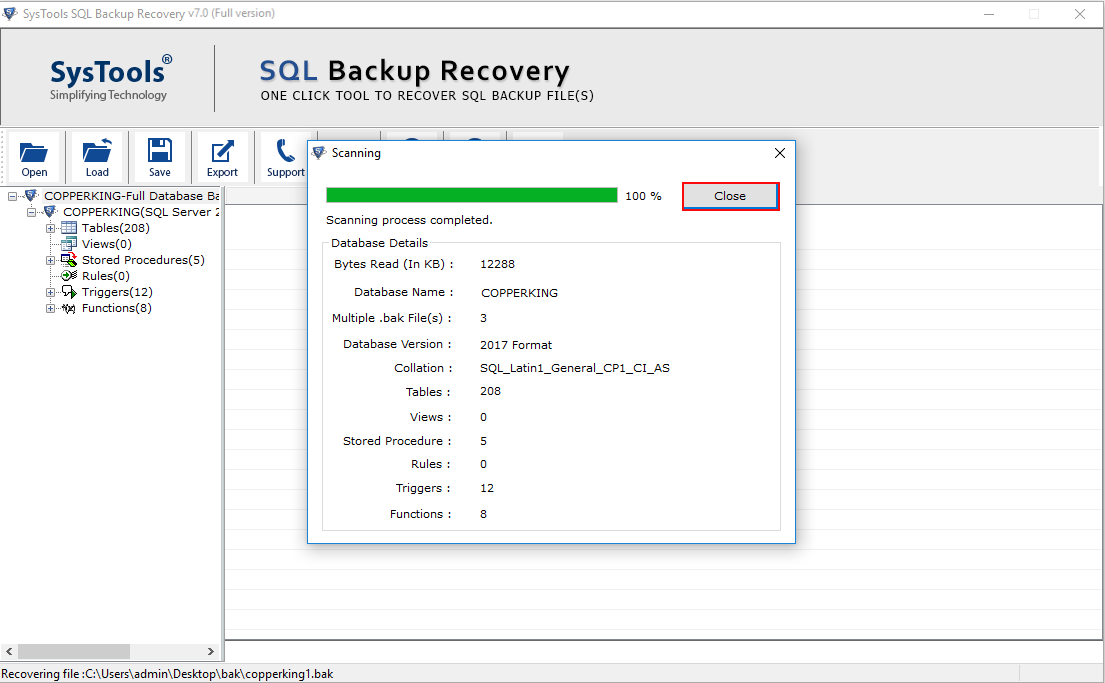Expand the Stored Procedures(5) node
Viewport: 1105px width, 683px height.
point(50,260)
